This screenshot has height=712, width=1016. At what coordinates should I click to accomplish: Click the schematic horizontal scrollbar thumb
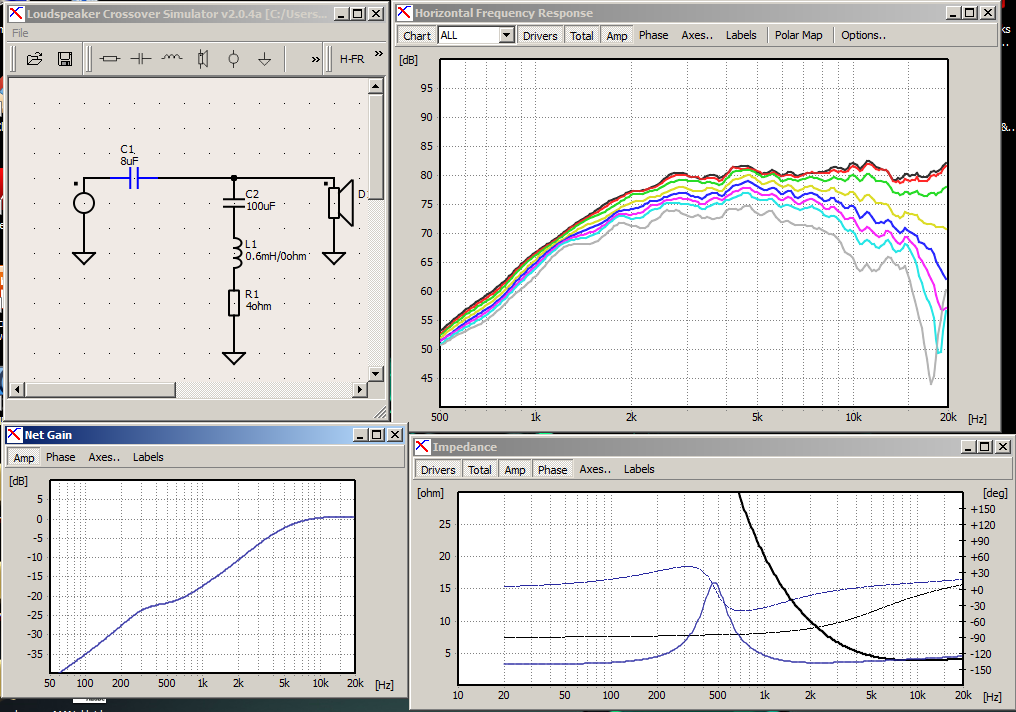coord(100,389)
